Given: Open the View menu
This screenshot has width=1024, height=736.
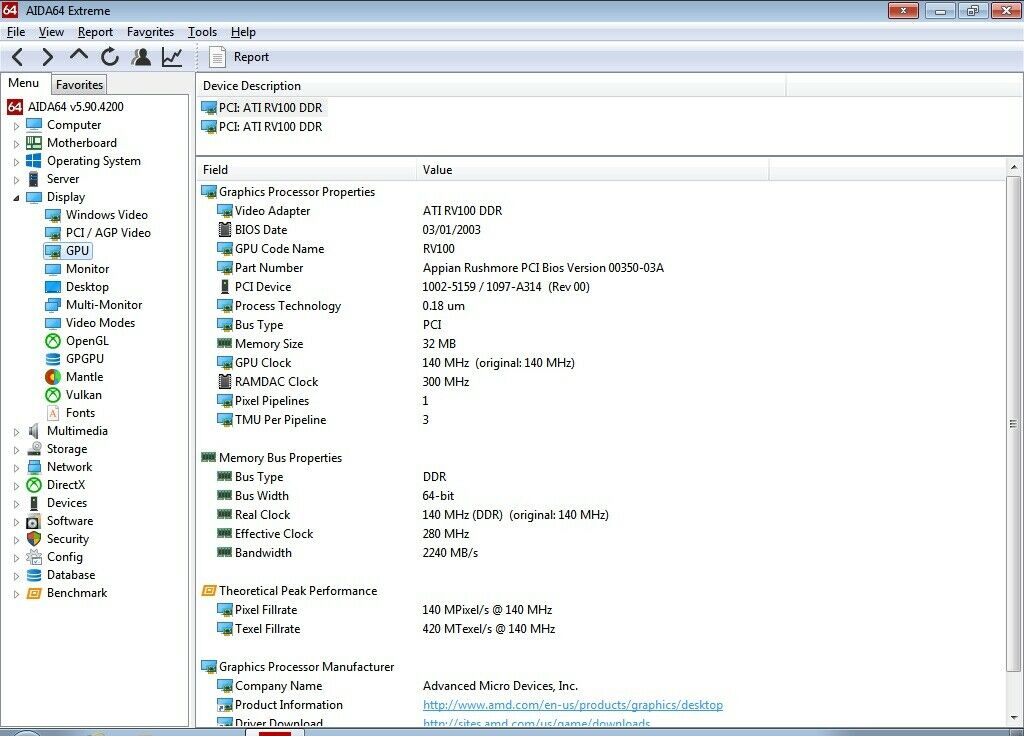Looking at the screenshot, I should pos(51,32).
